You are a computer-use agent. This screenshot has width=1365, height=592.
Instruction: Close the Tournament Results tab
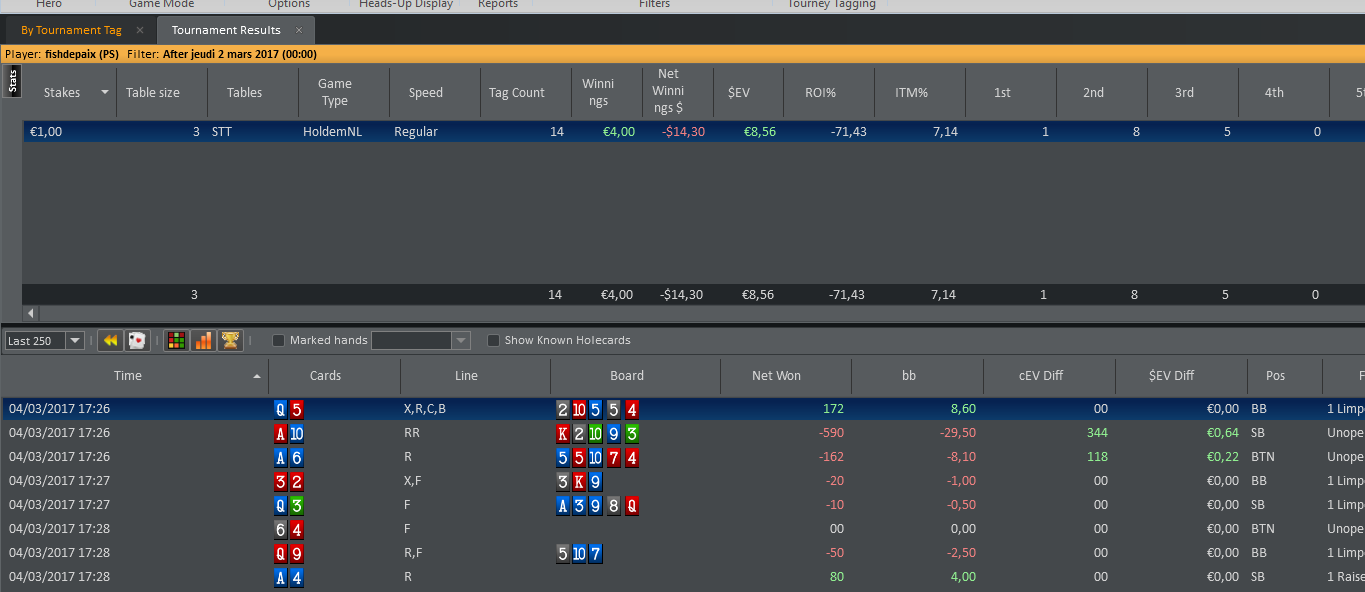(299, 30)
